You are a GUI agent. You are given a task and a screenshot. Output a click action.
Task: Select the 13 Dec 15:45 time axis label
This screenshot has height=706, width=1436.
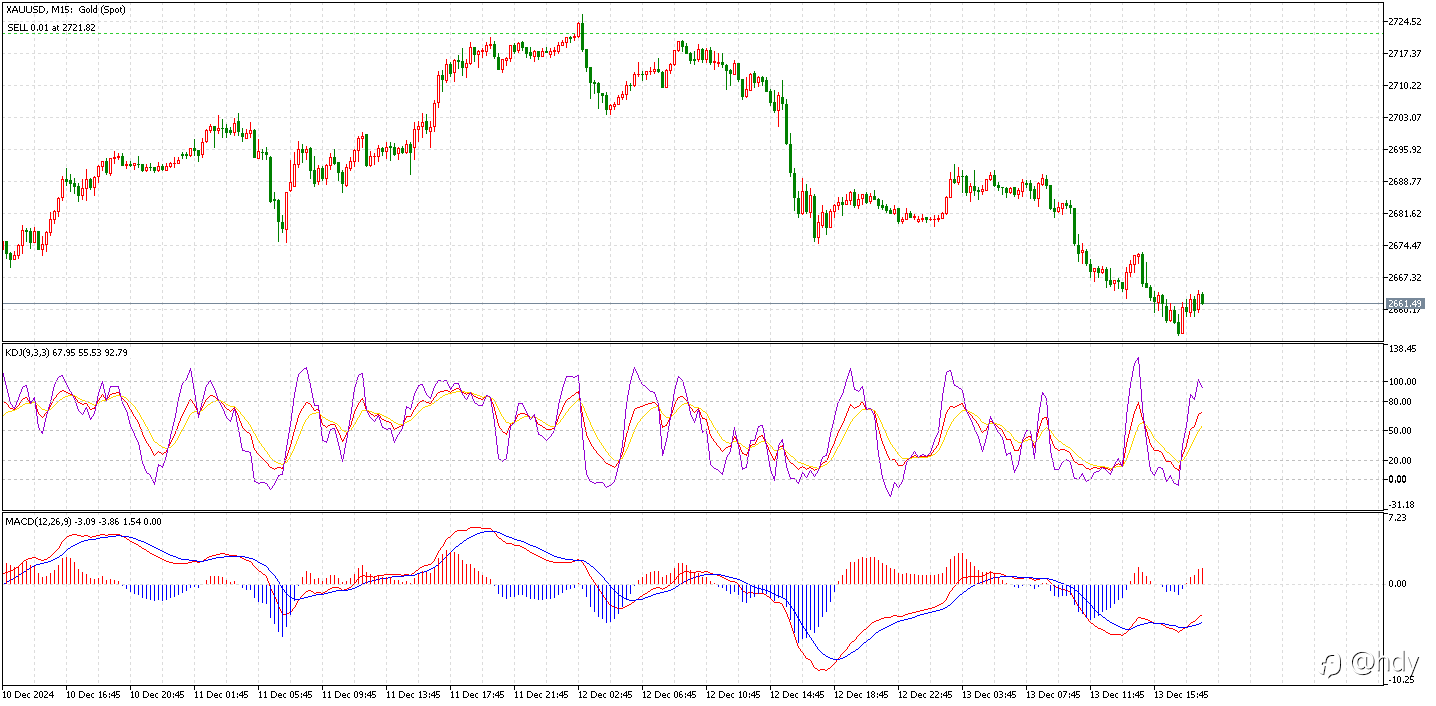(1183, 693)
